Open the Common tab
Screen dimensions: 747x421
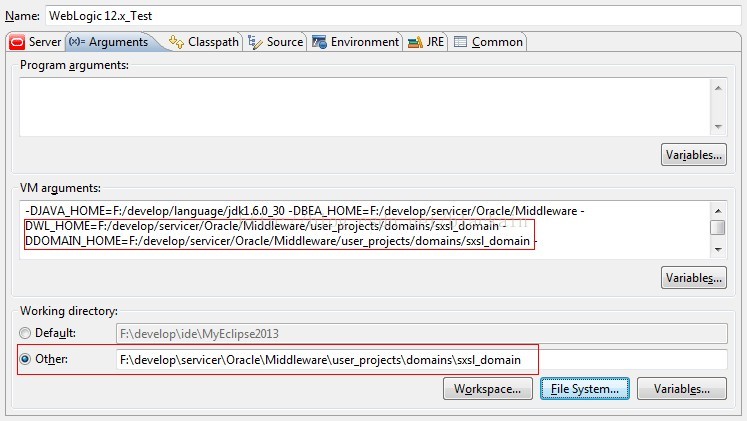click(x=488, y=42)
